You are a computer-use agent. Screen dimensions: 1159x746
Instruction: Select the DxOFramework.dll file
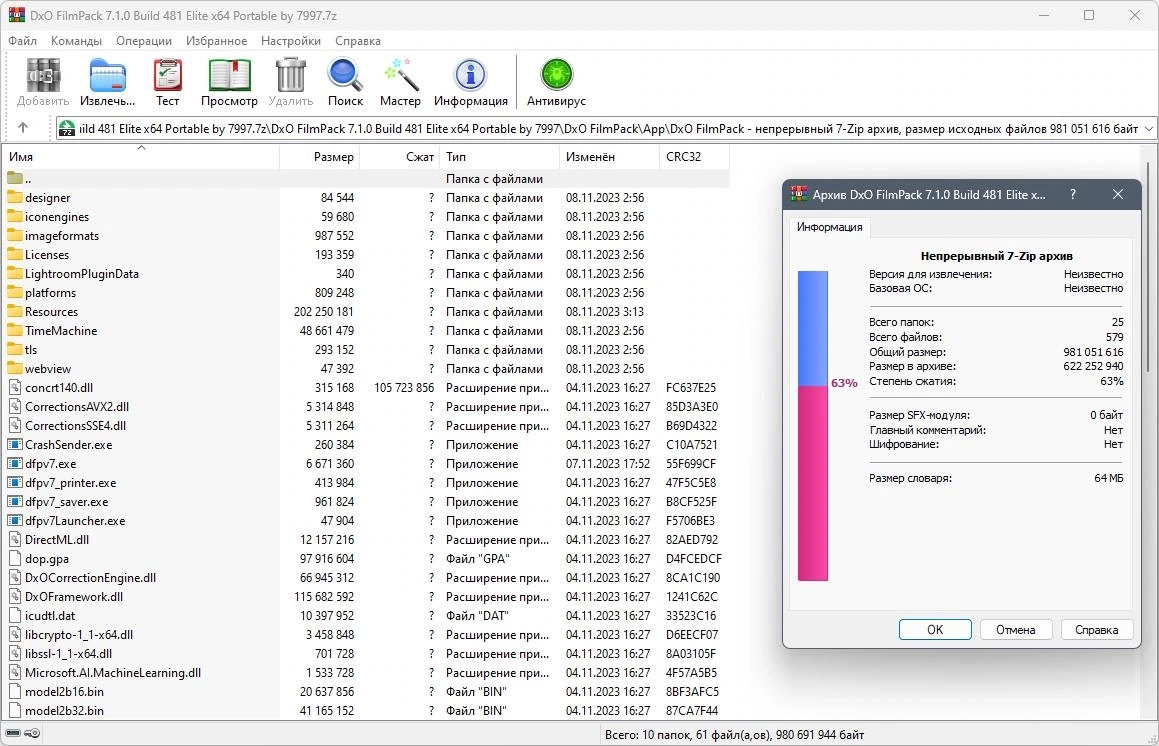point(367,597)
